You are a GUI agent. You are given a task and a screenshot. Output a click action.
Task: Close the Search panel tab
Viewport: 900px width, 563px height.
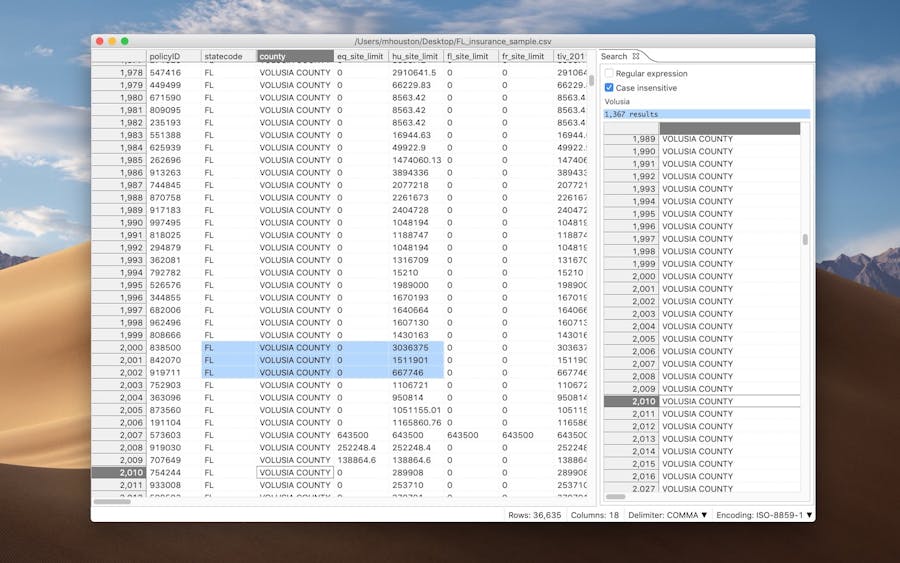tap(636, 57)
